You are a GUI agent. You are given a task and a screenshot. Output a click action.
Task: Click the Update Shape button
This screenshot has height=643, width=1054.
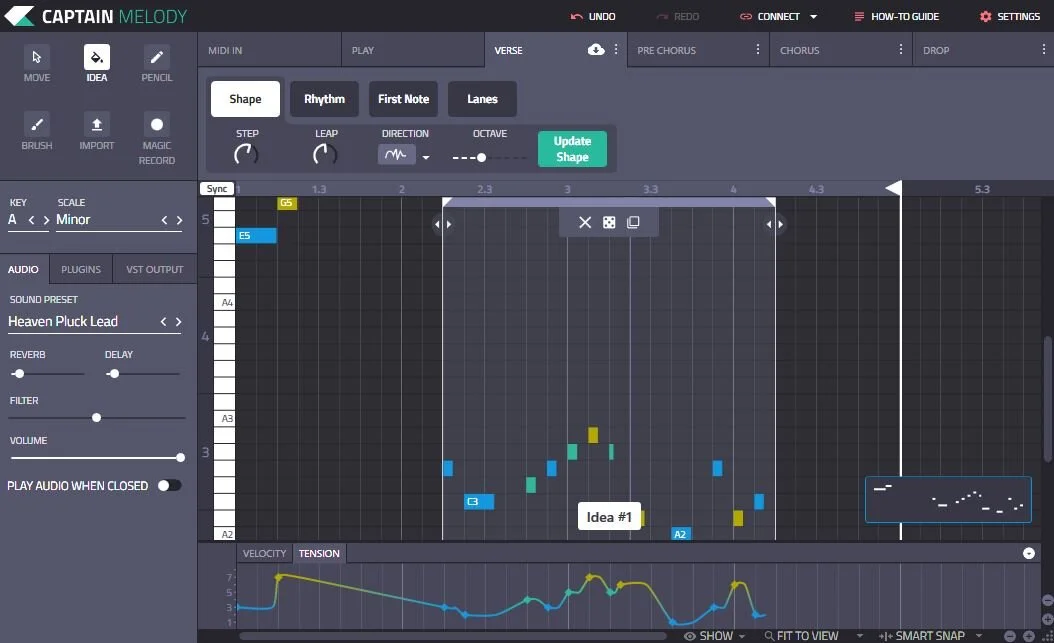pyautogui.click(x=572, y=148)
